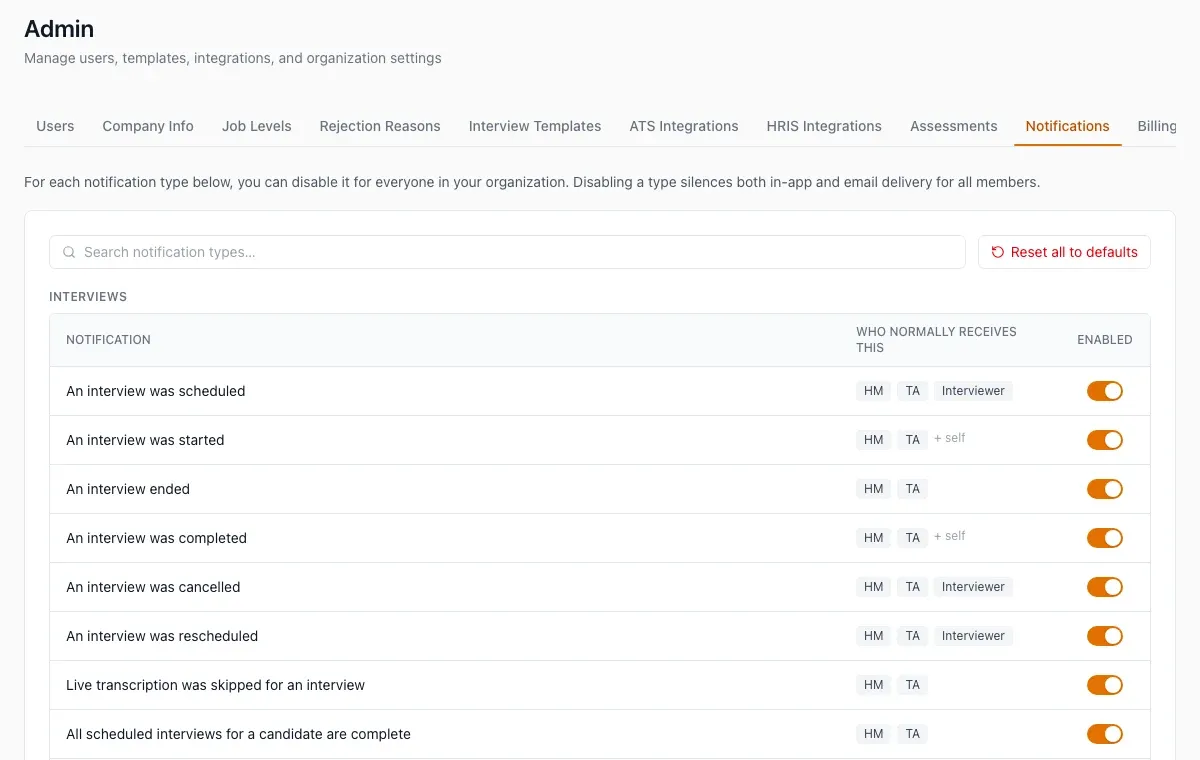1200x760 pixels.
Task: Switch to Company Info tab
Action: click(148, 126)
